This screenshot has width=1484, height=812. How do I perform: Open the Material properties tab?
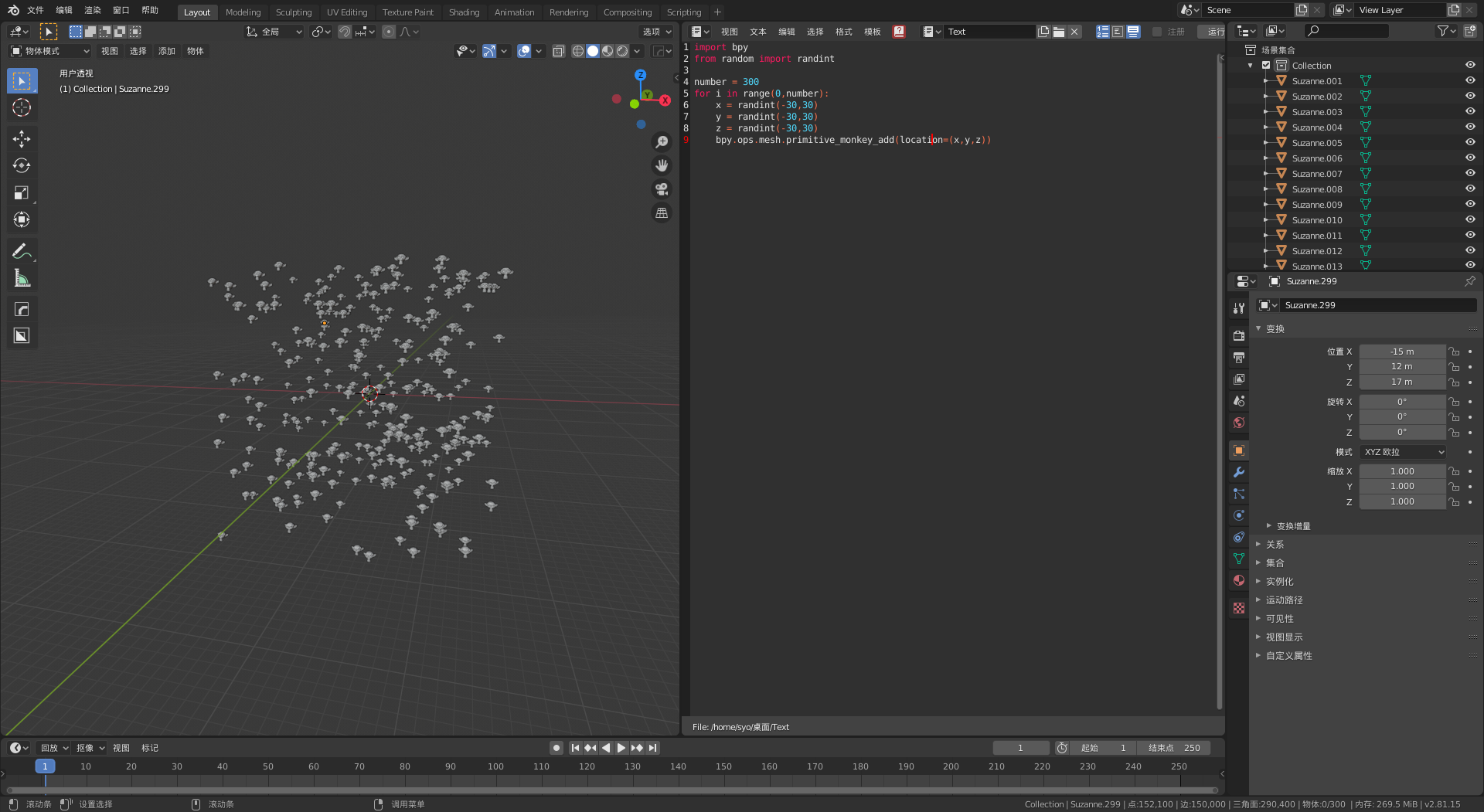[x=1239, y=580]
